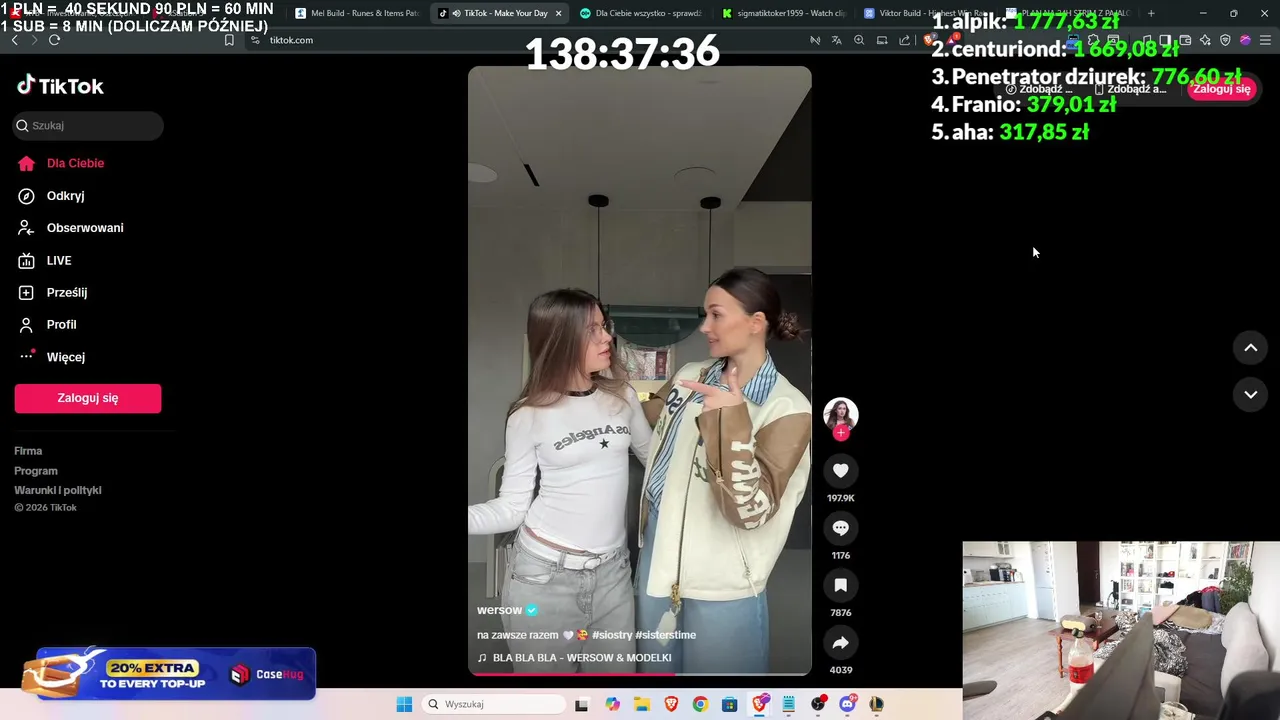Open the #sisterstime hashtag
Screen dimensions: 1280x720
[666, 635]
